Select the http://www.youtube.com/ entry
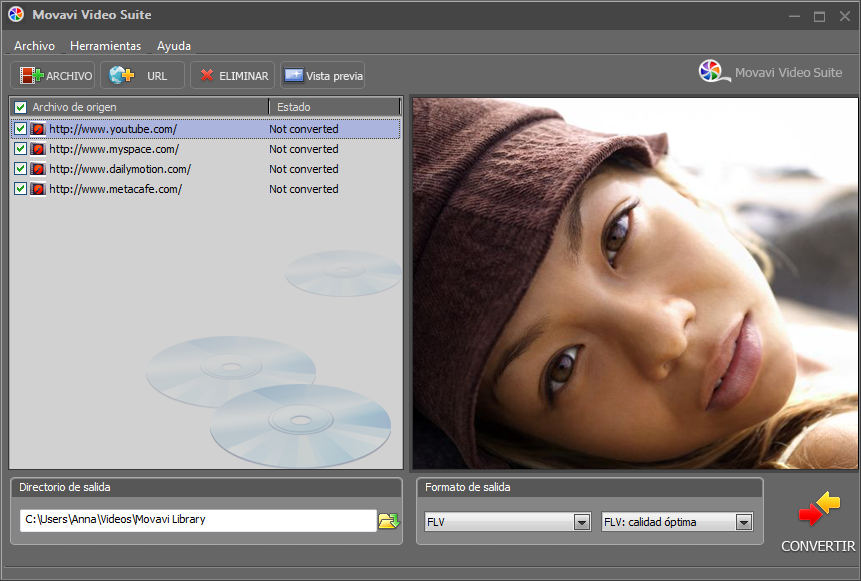 (x=113, y=129)
